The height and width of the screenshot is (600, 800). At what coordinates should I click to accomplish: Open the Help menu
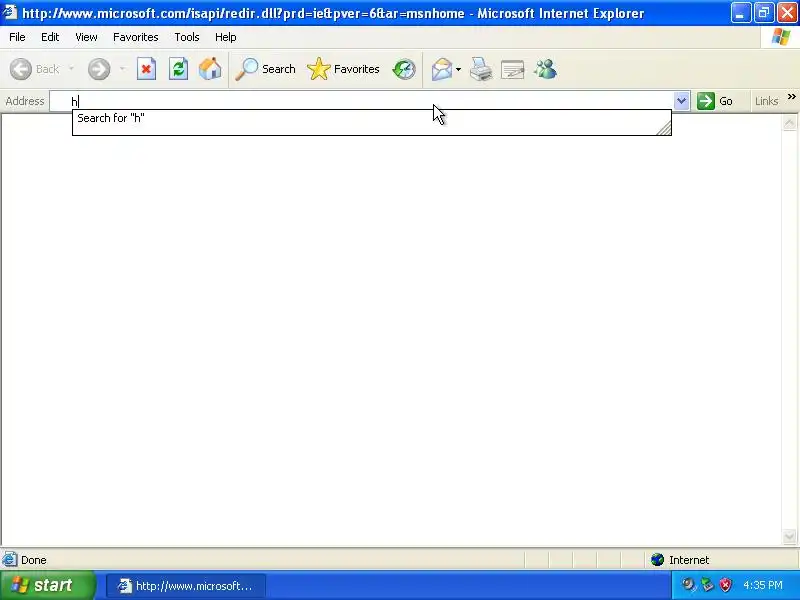226,37
